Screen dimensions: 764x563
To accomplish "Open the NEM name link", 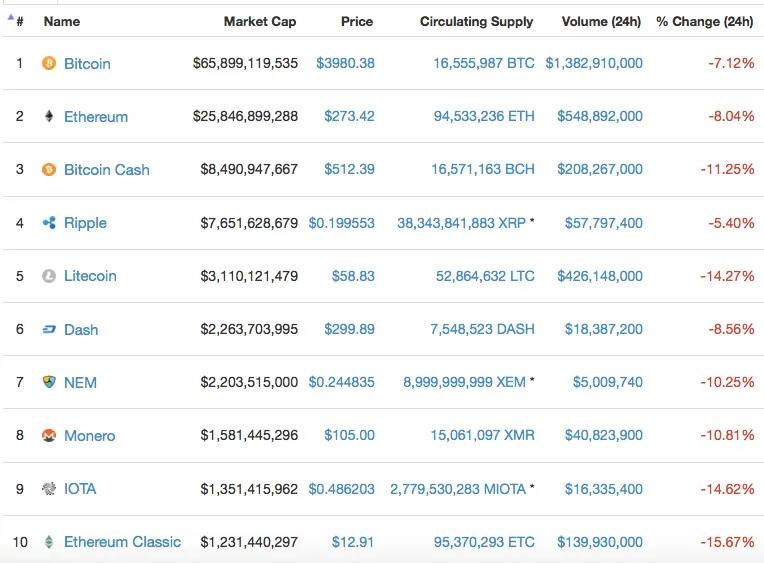I will (x=80, y=383).
